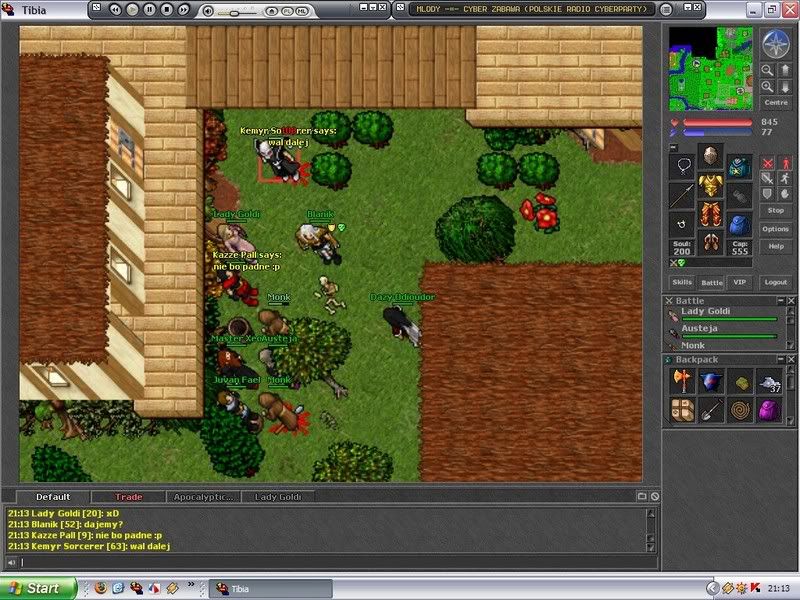Open the Help button

tap(776, 246)
